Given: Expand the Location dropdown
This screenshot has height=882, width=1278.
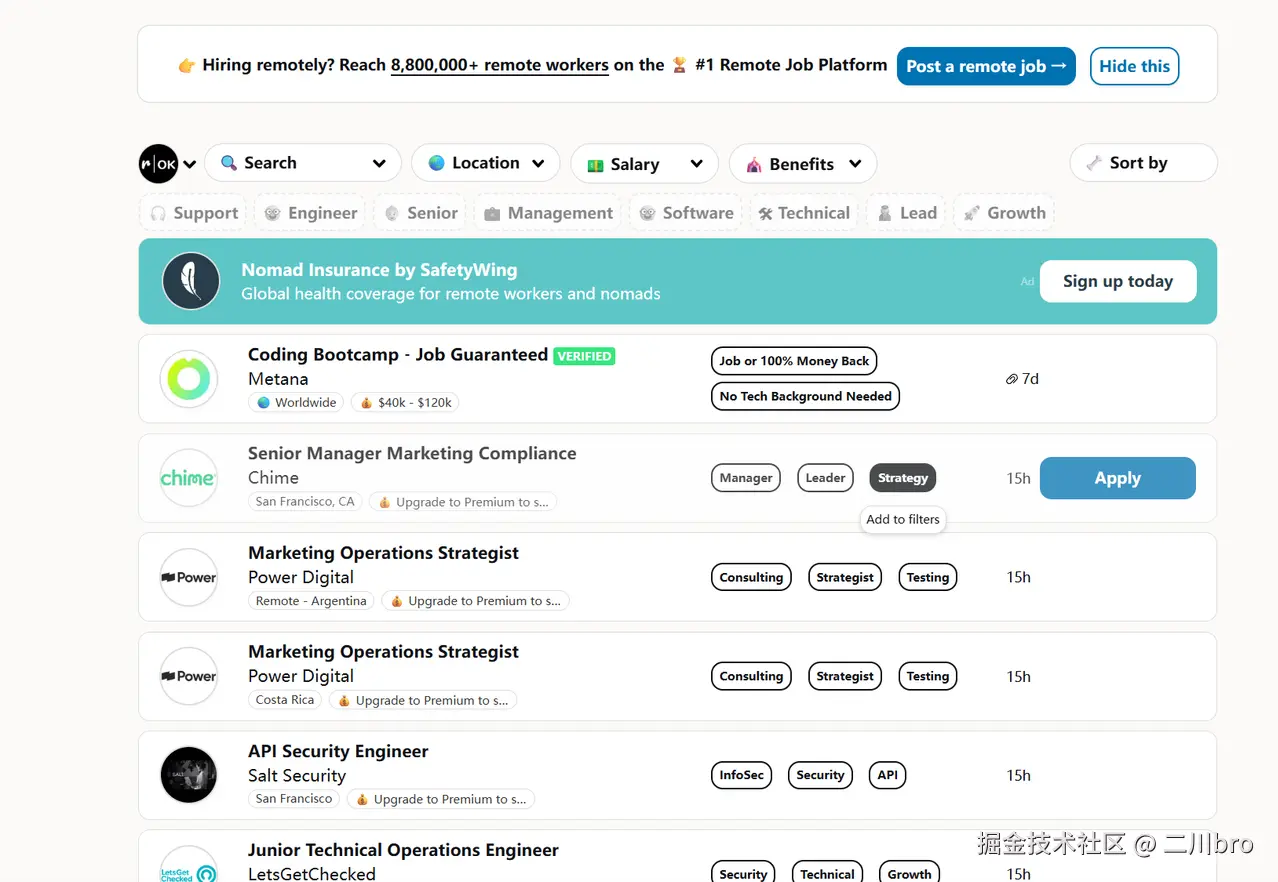Looking at the screenshot, I should point(485,163).
